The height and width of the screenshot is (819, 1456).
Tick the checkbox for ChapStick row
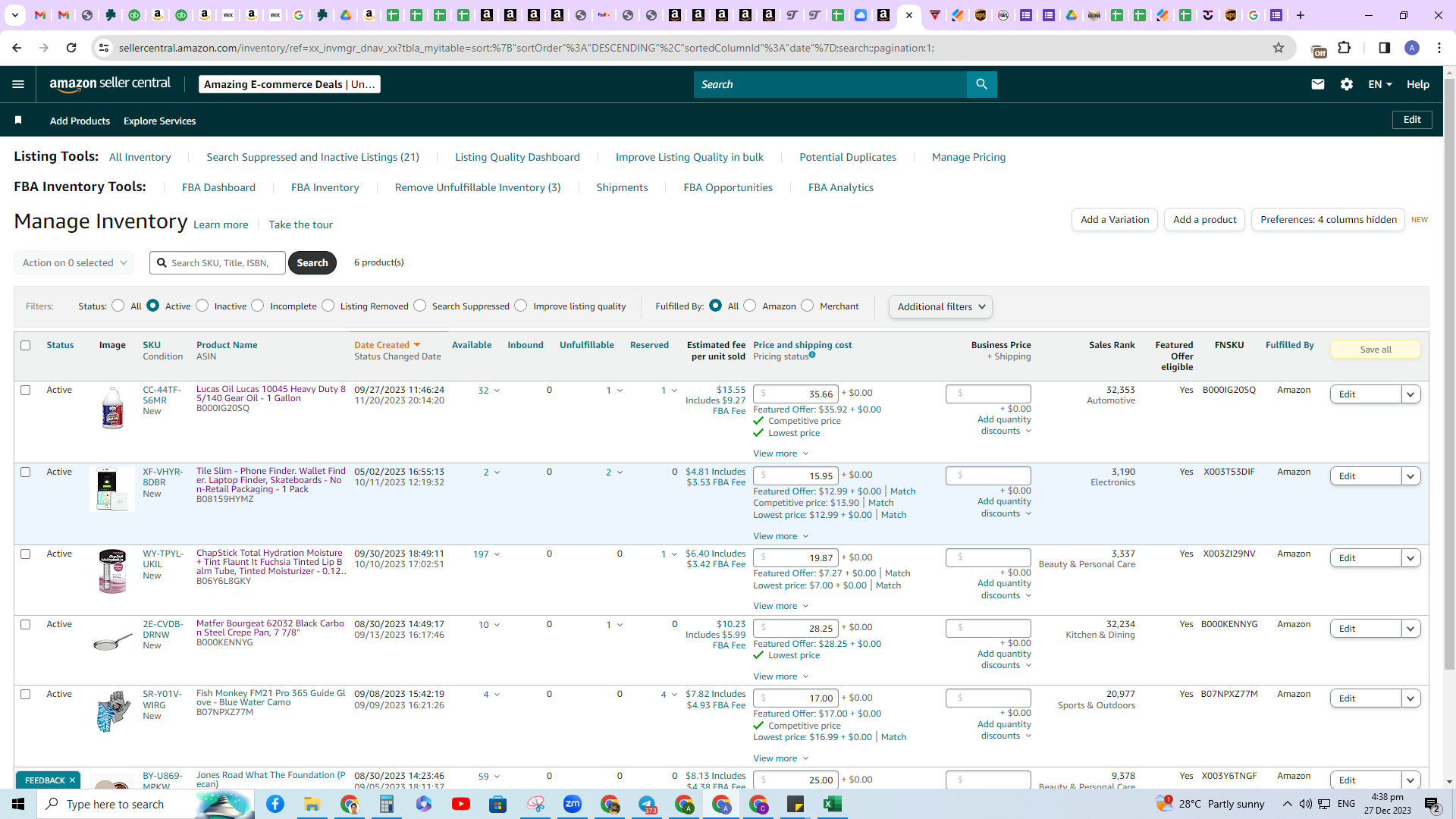click(25, 554)
